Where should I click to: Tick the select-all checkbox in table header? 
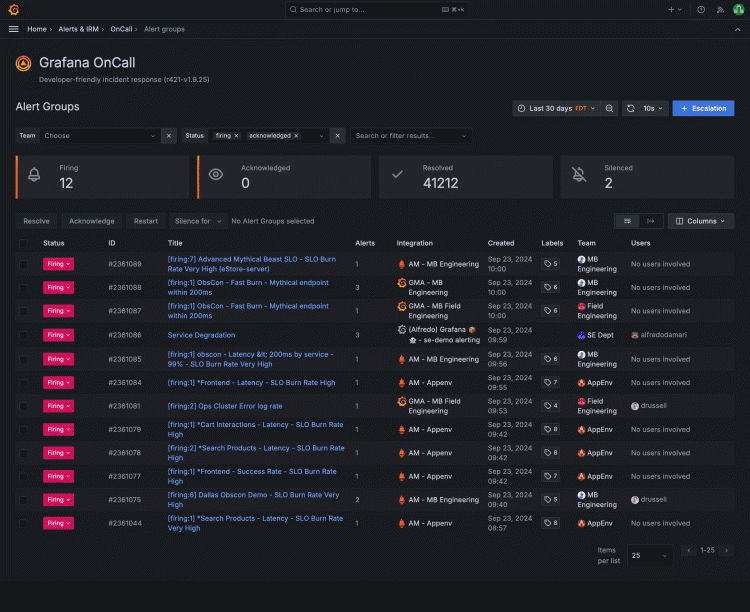(x=24, y=243)
